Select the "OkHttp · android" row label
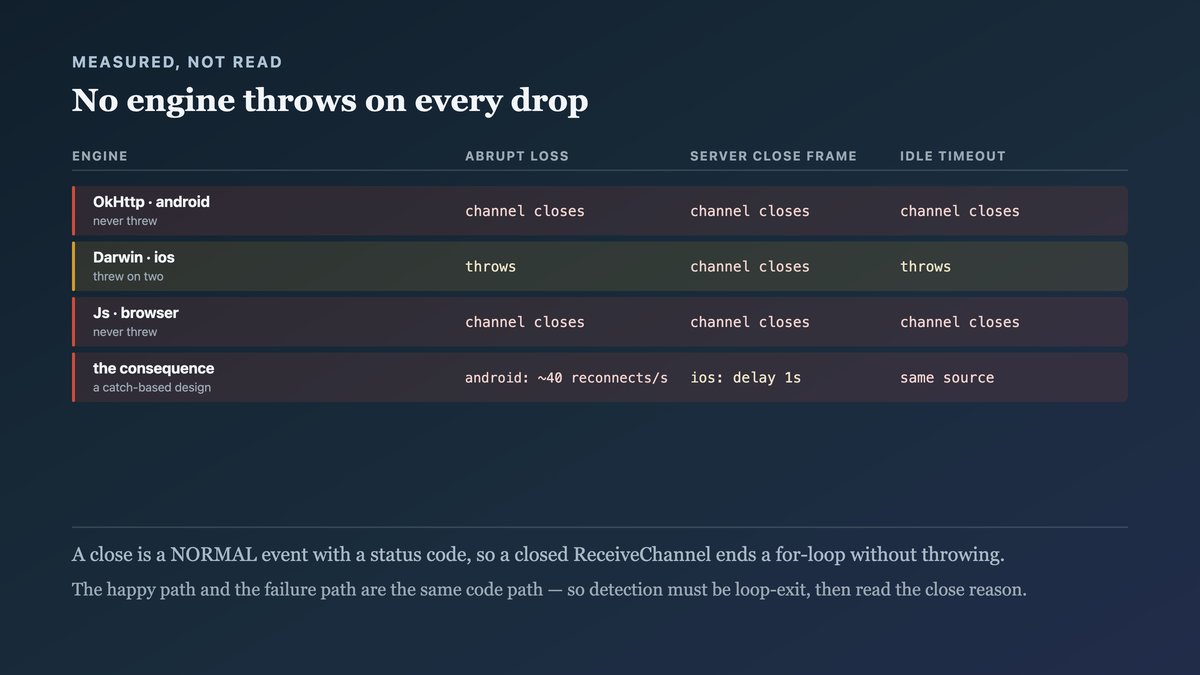The height and width of the screenshot is (675, 1200). tap(151, 202)
